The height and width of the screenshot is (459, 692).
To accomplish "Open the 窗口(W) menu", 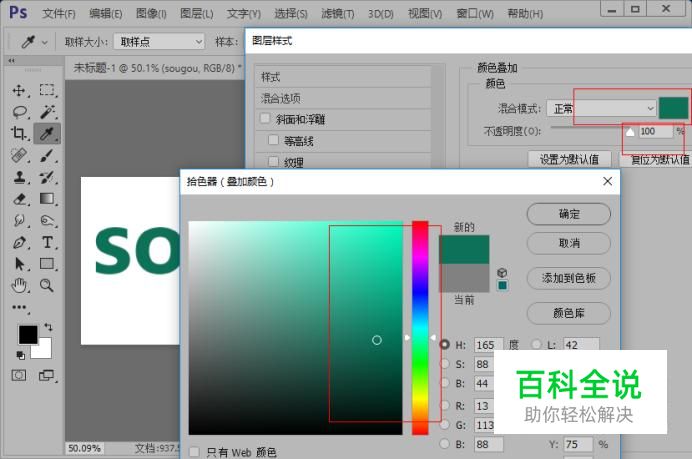I will click(475, 14).
